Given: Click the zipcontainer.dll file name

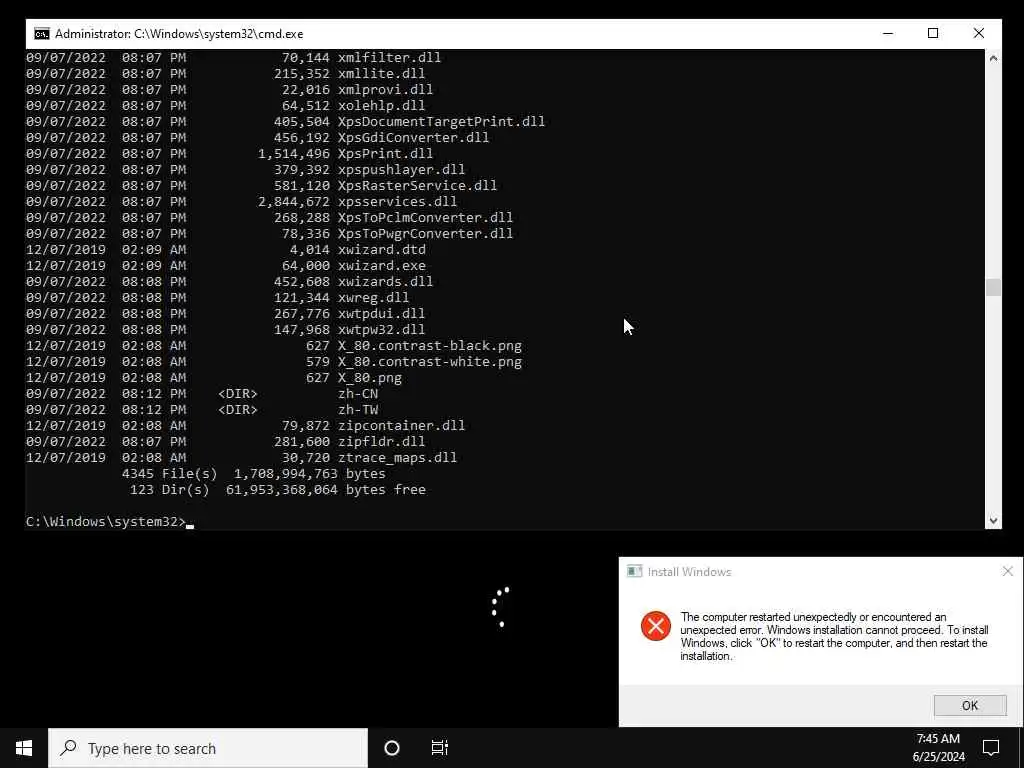Looking at the screenshot, I should pos(402,425).
